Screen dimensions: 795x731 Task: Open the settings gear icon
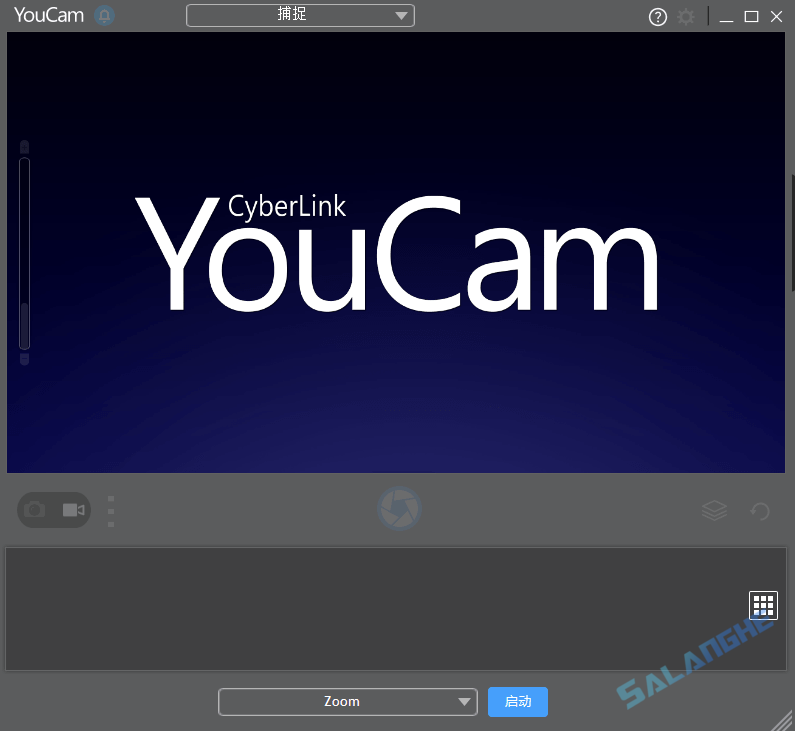pos(685,17)
